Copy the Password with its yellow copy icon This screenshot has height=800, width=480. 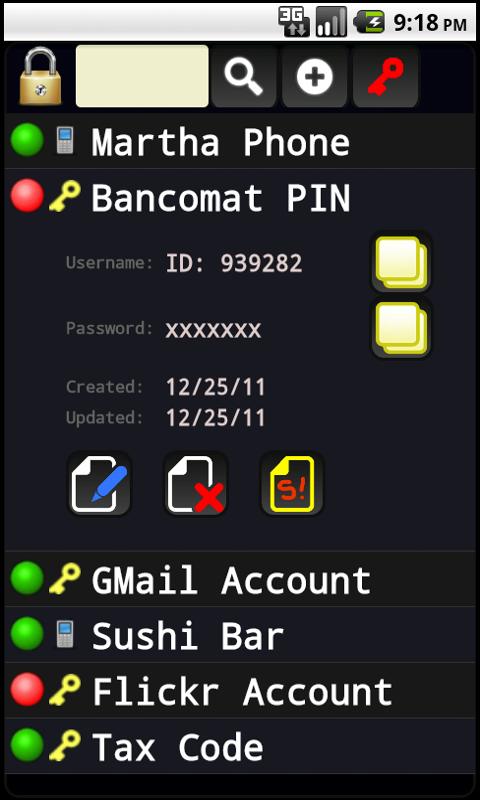(401, 329)
